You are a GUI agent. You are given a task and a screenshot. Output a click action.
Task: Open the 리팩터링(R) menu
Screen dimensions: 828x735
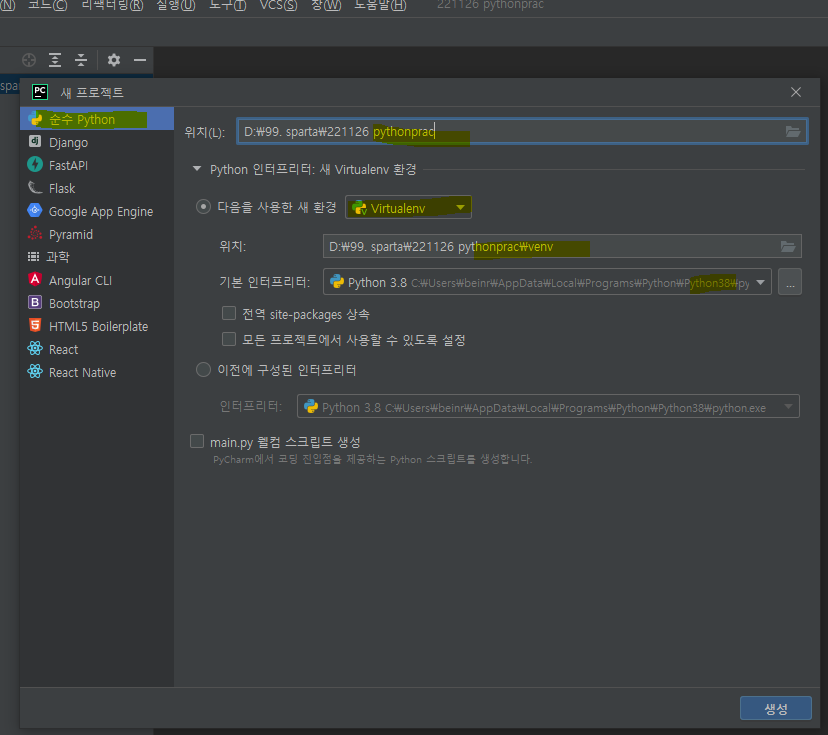112,5
